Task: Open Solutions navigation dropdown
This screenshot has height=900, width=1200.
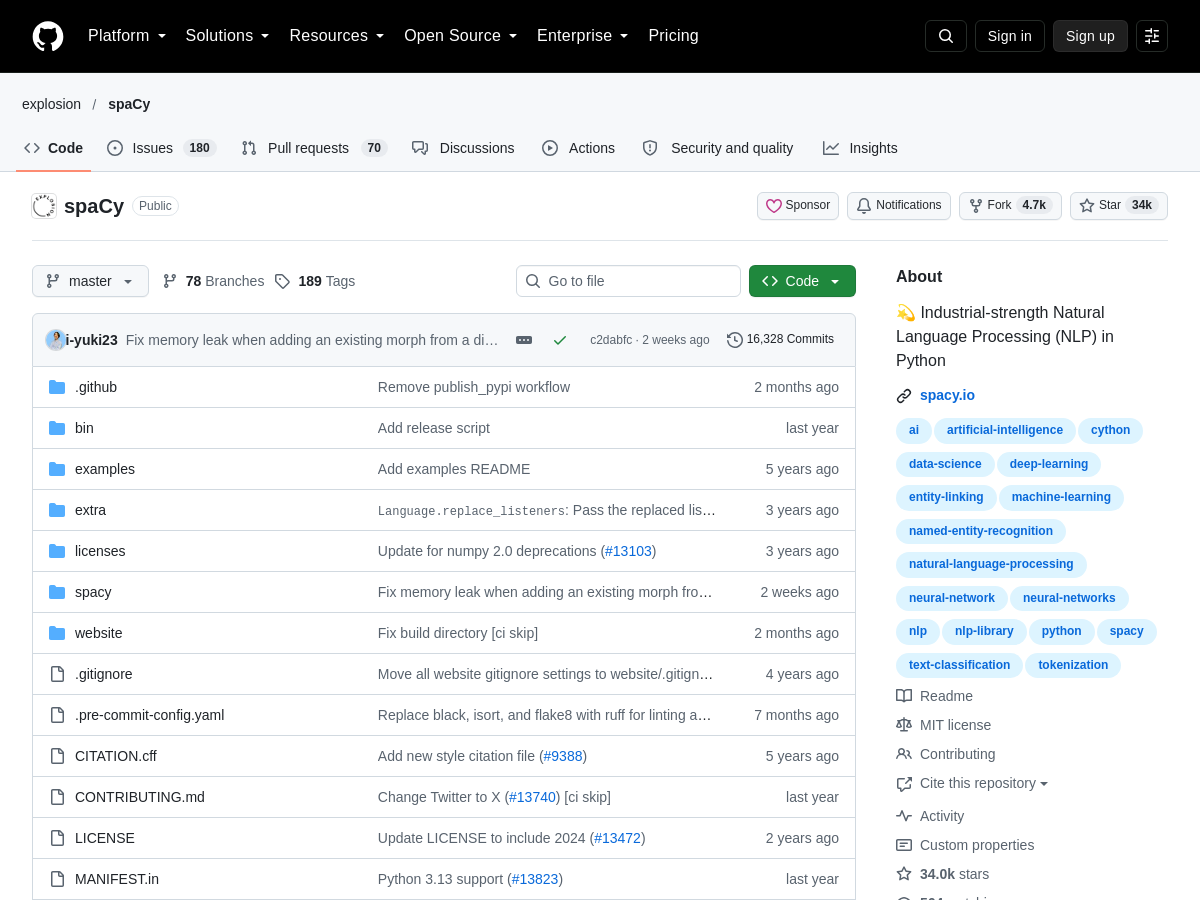Action: pos(228,36)
